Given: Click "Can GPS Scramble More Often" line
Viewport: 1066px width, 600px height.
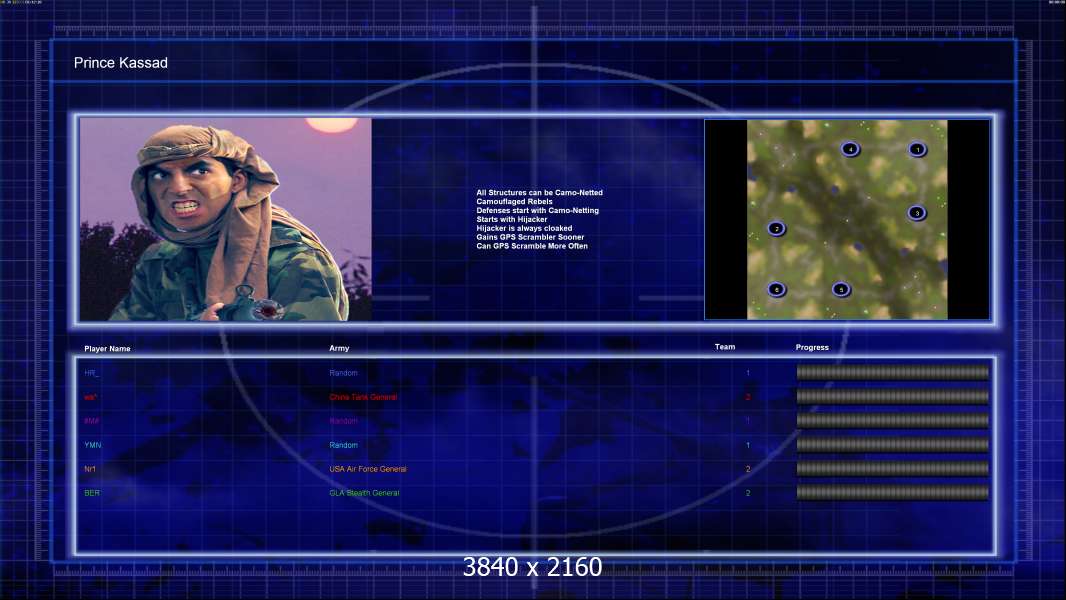Looking at the screenshot, I should tap(532, 245).
